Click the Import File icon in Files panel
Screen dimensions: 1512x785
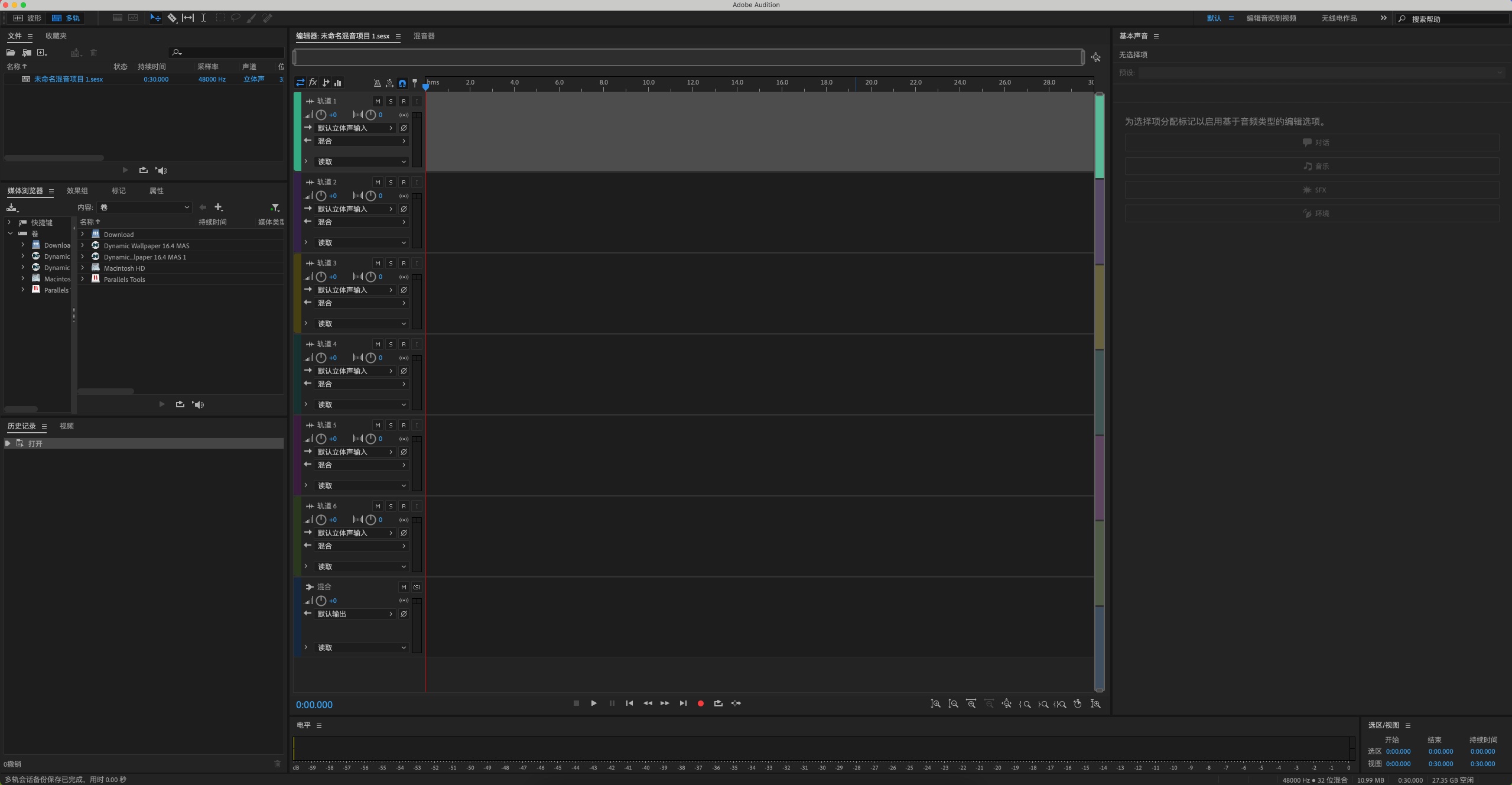(27, 53)
